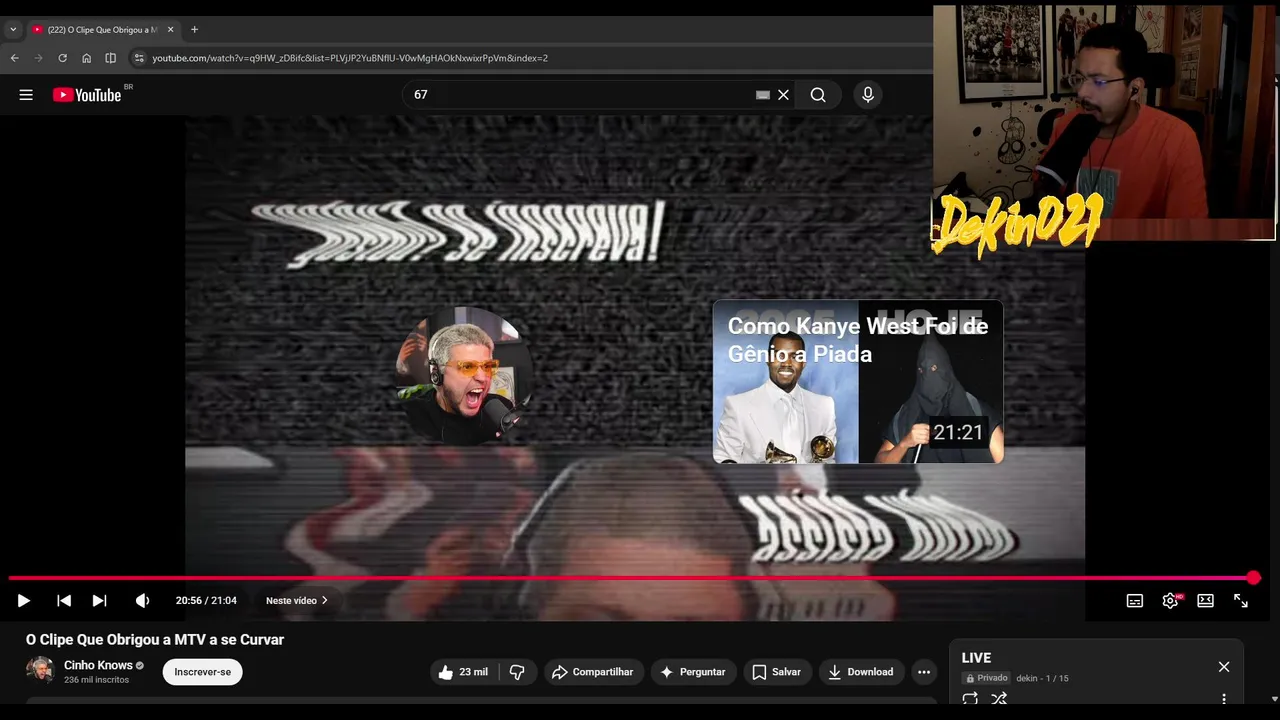Enter fullscreen with the player icon
Image resolution: width=1280 pixels, height=720 pixels.
click(1241, 601)
